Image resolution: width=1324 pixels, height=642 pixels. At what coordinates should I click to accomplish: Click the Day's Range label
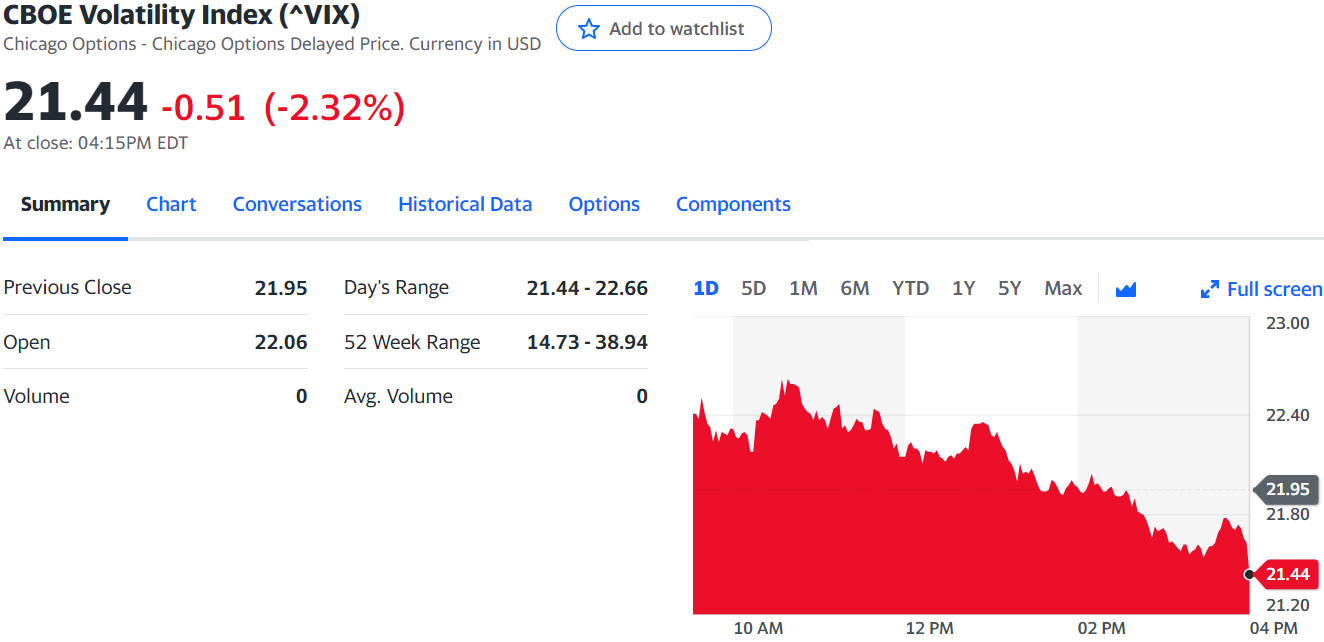point(396,288)
